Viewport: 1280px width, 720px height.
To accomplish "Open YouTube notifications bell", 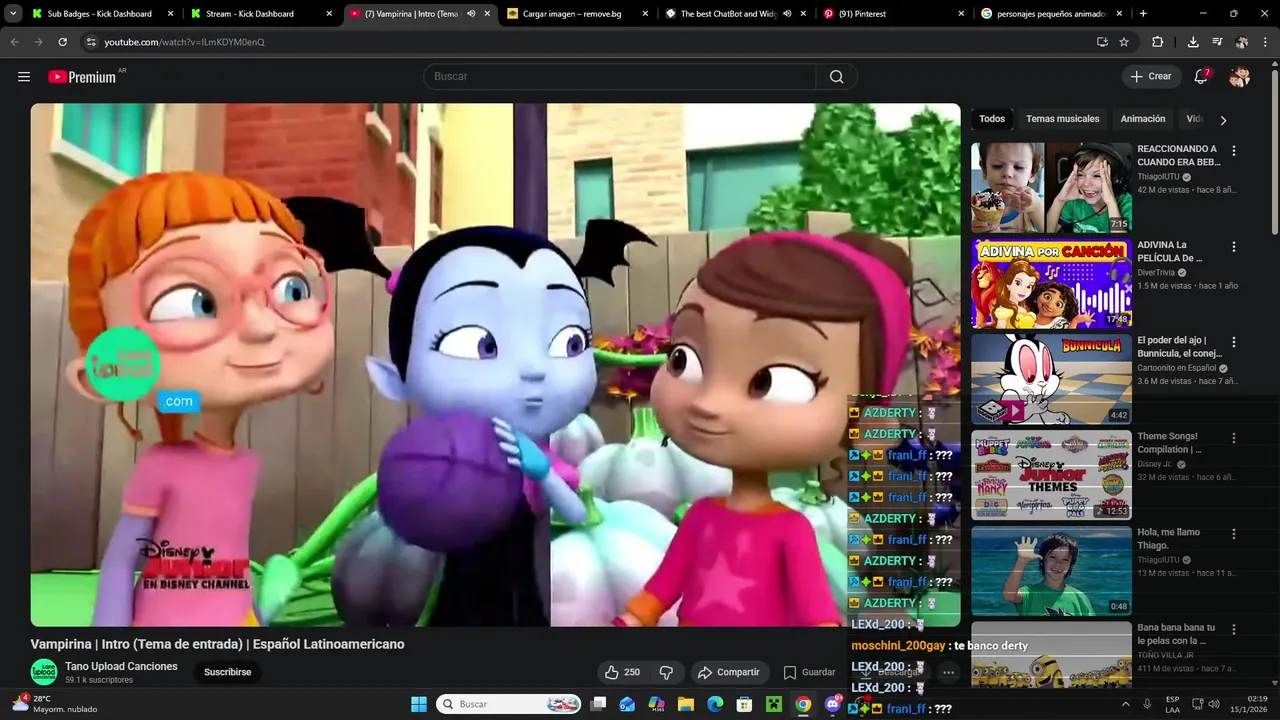I will click(1201, 77).
